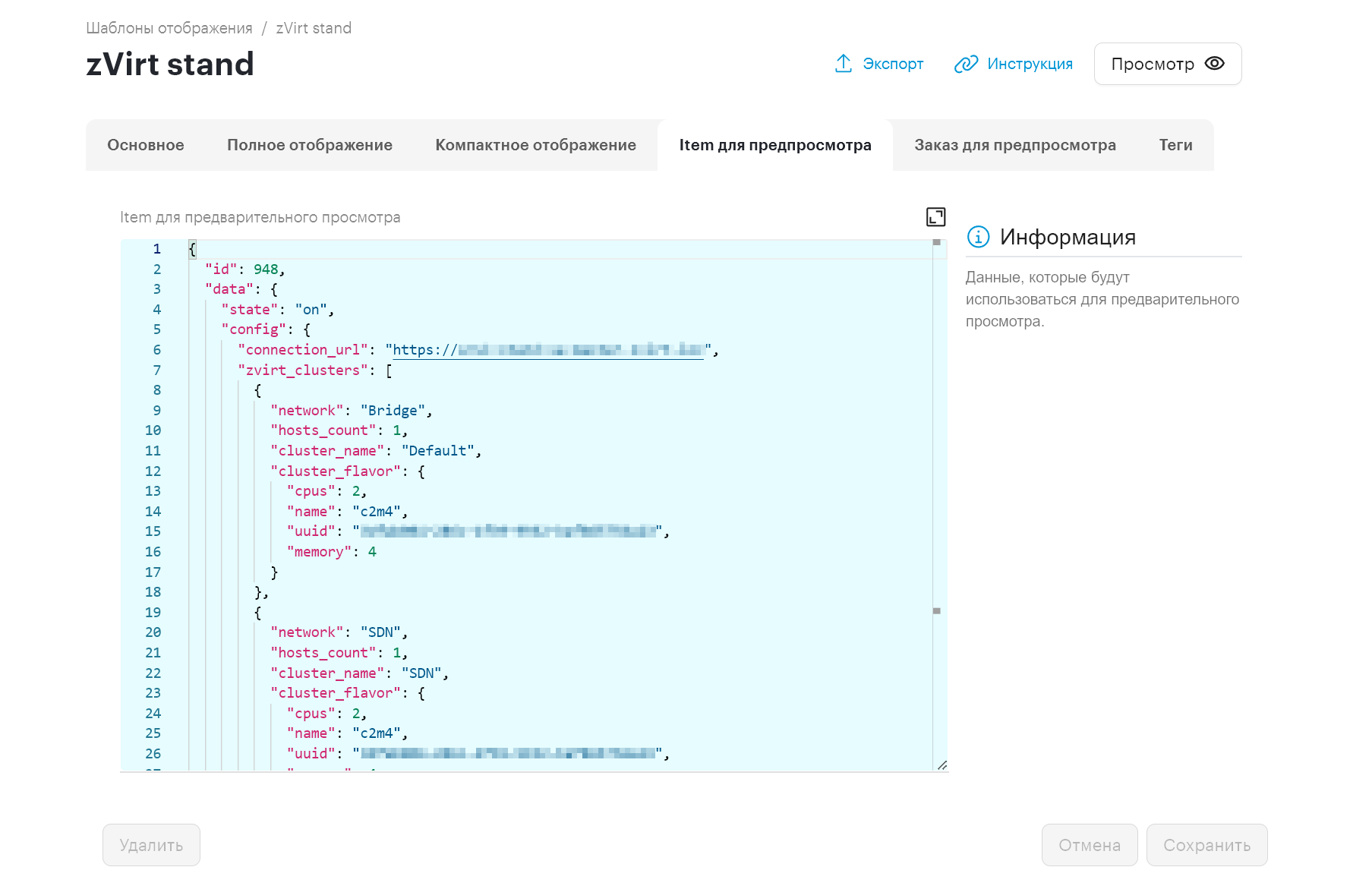Viewport: 1372px width, 889px height.
Task: Click the Удалить button
Action: pyautogui.click(x=151, y=845)
